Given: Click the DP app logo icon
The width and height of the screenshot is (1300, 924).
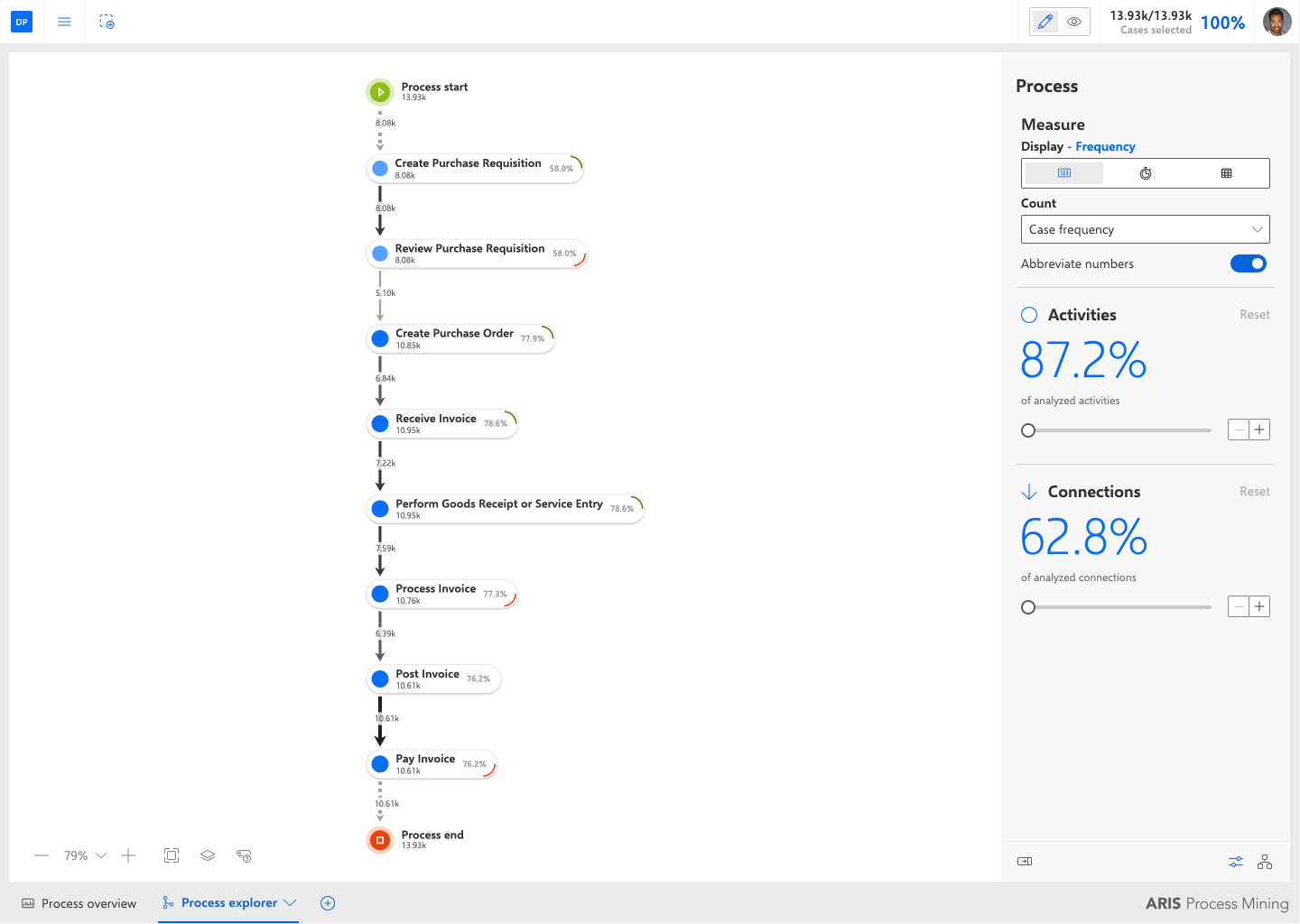Looking at the screenshot, I should coord(22,22).
